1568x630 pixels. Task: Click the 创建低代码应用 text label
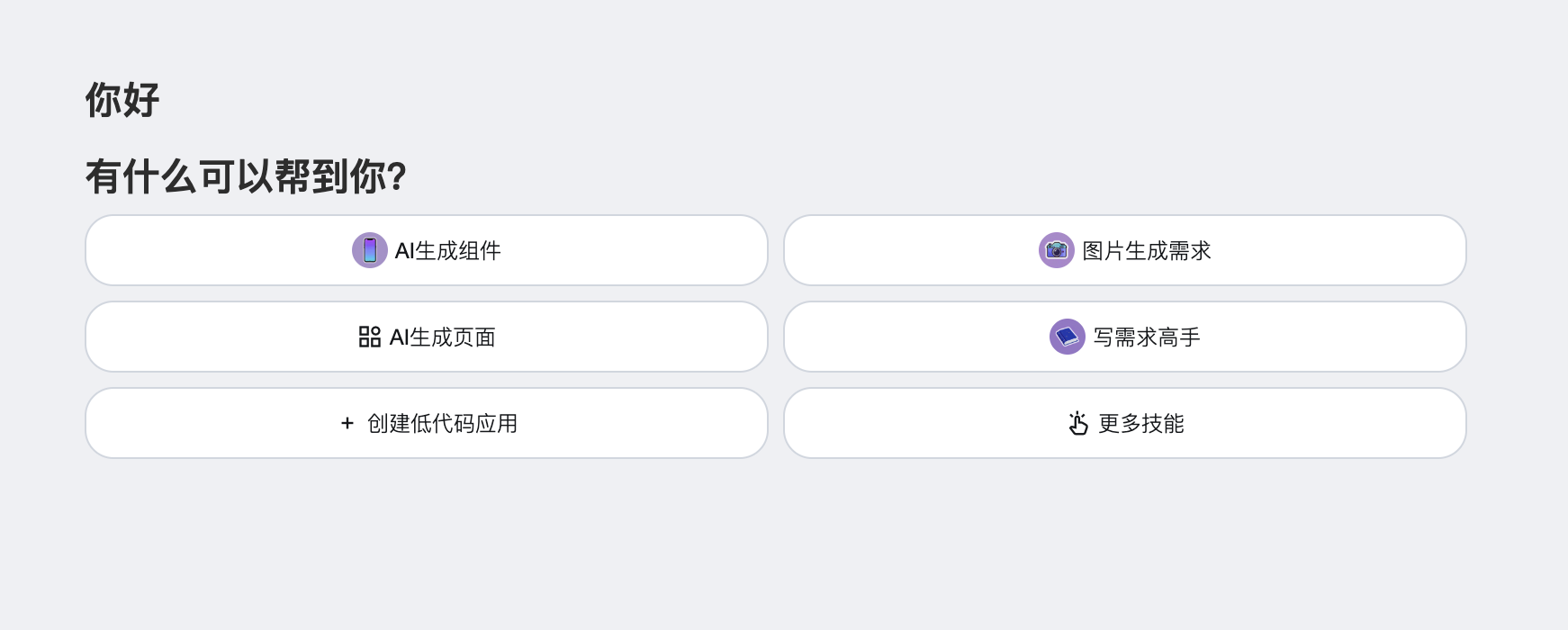(x=442, y=423)
